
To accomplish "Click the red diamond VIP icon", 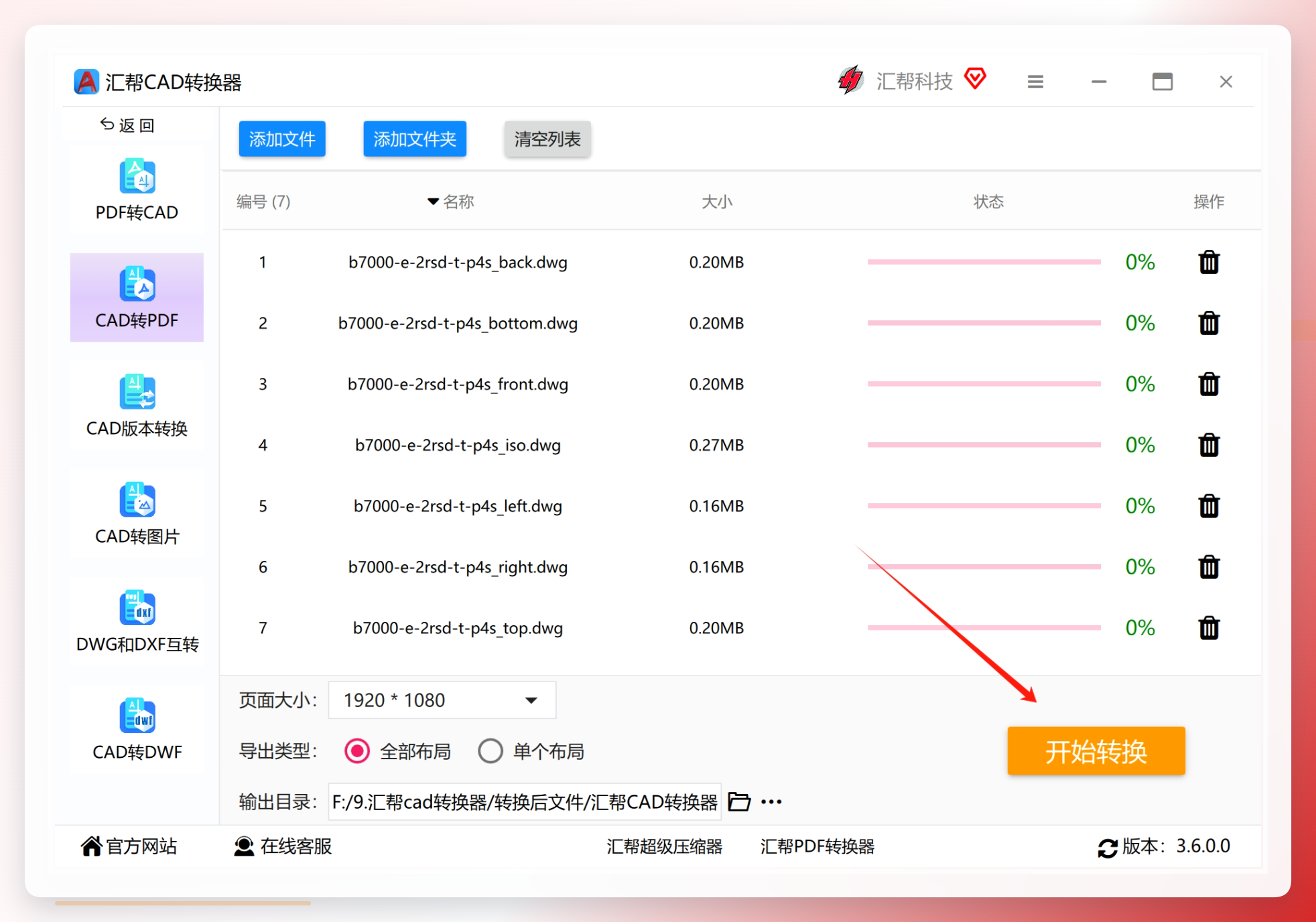I will [976, 79].
